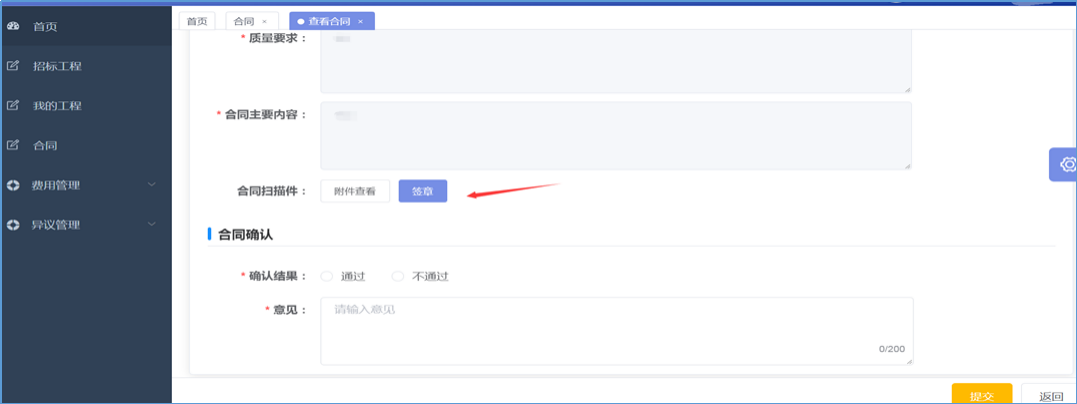Switch to the 查看合同 tab
The image size is (1077, 404).
pos(332,21)
